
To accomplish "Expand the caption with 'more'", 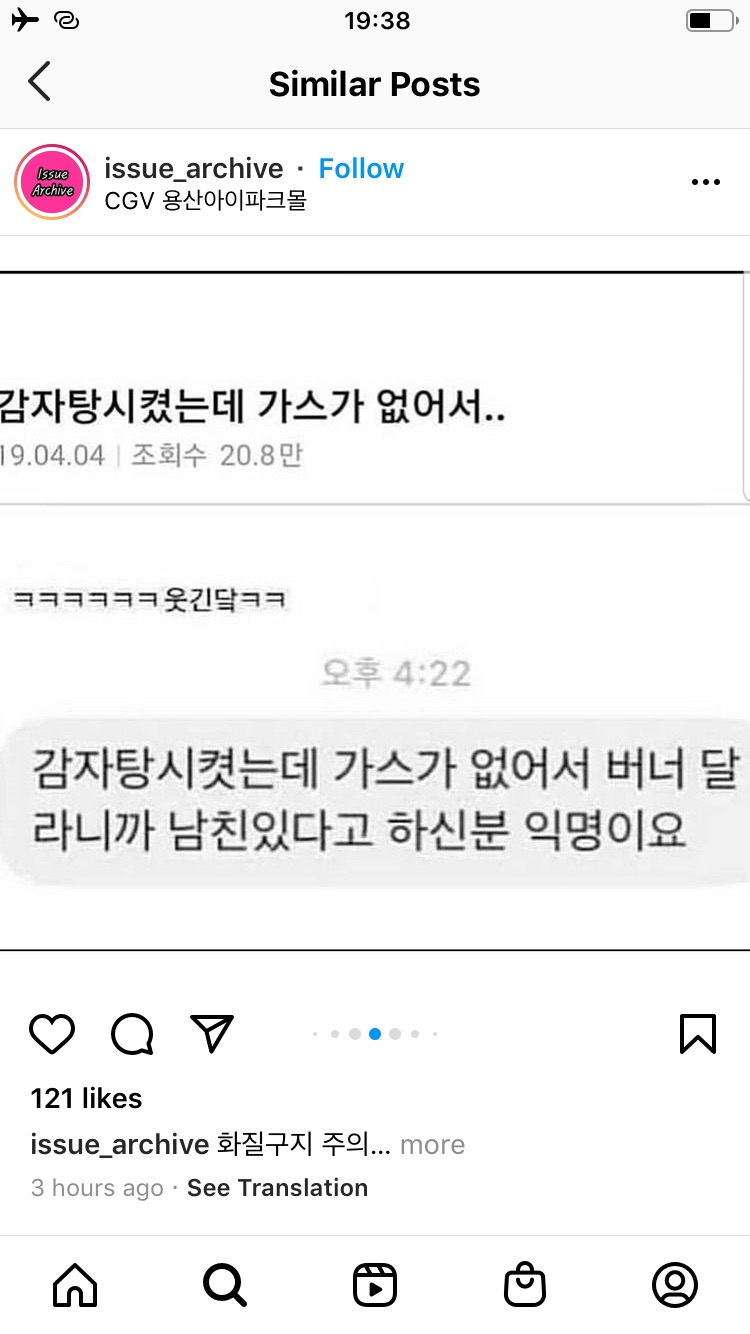I will [x=432, y=1144].
